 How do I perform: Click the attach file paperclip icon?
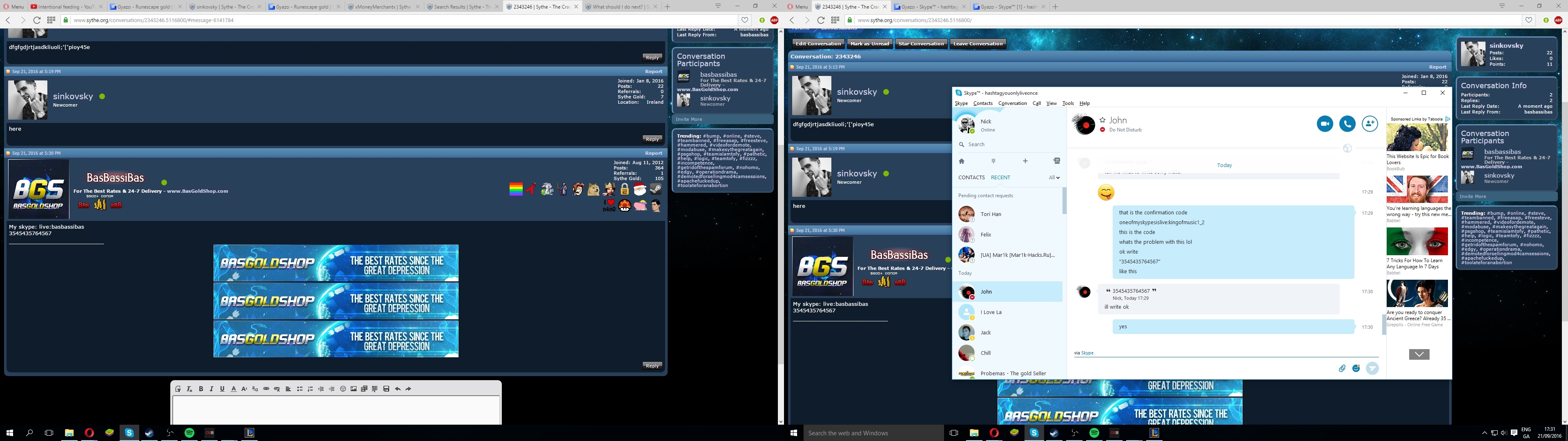coord(1341,368)
